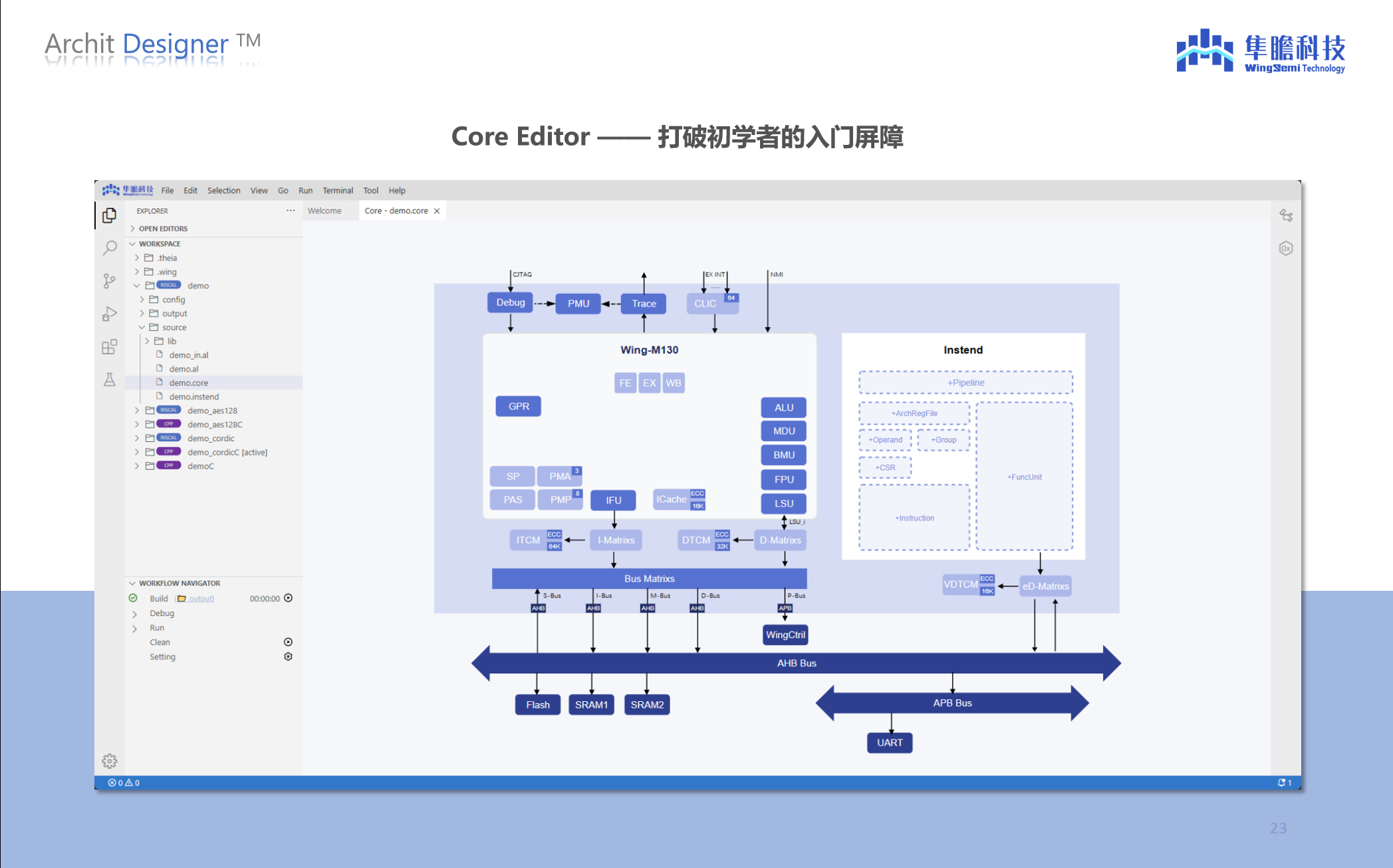Open the Selection menu
Viewport: 1393px width, 868px height.
coord(224,191)
